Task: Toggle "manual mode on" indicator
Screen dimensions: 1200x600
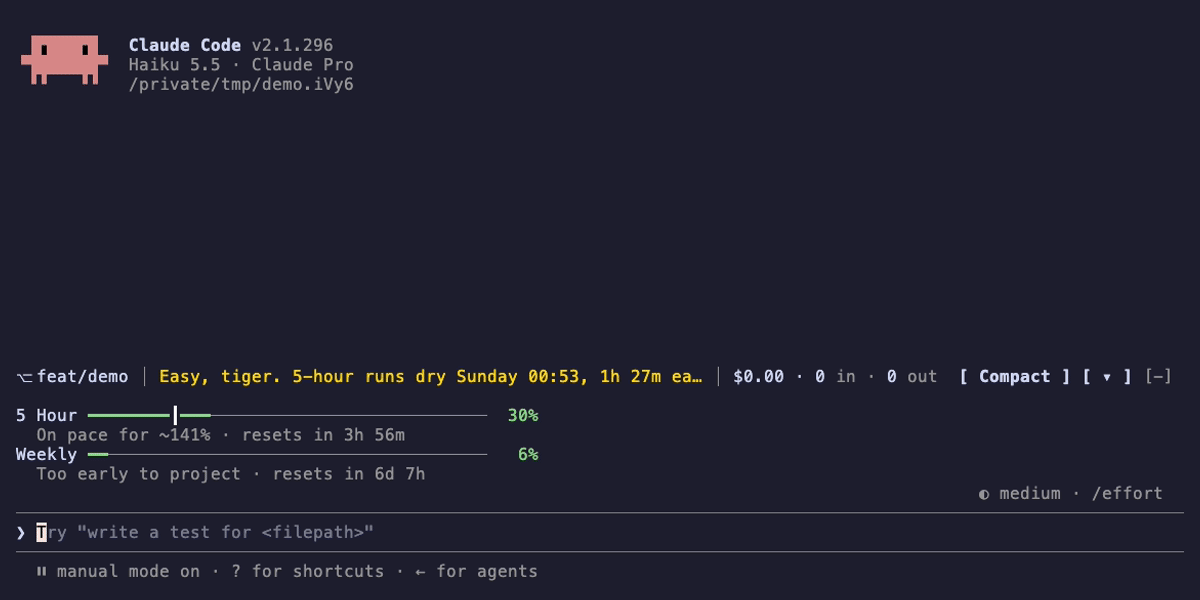Action: [128, 572]
